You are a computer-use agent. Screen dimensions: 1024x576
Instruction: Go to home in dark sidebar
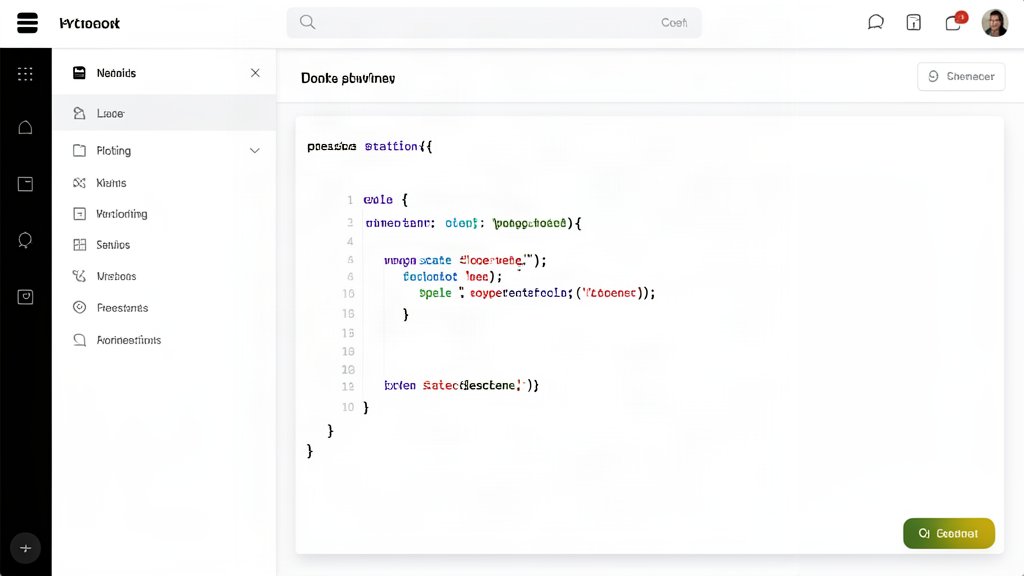tap(25, 127)
